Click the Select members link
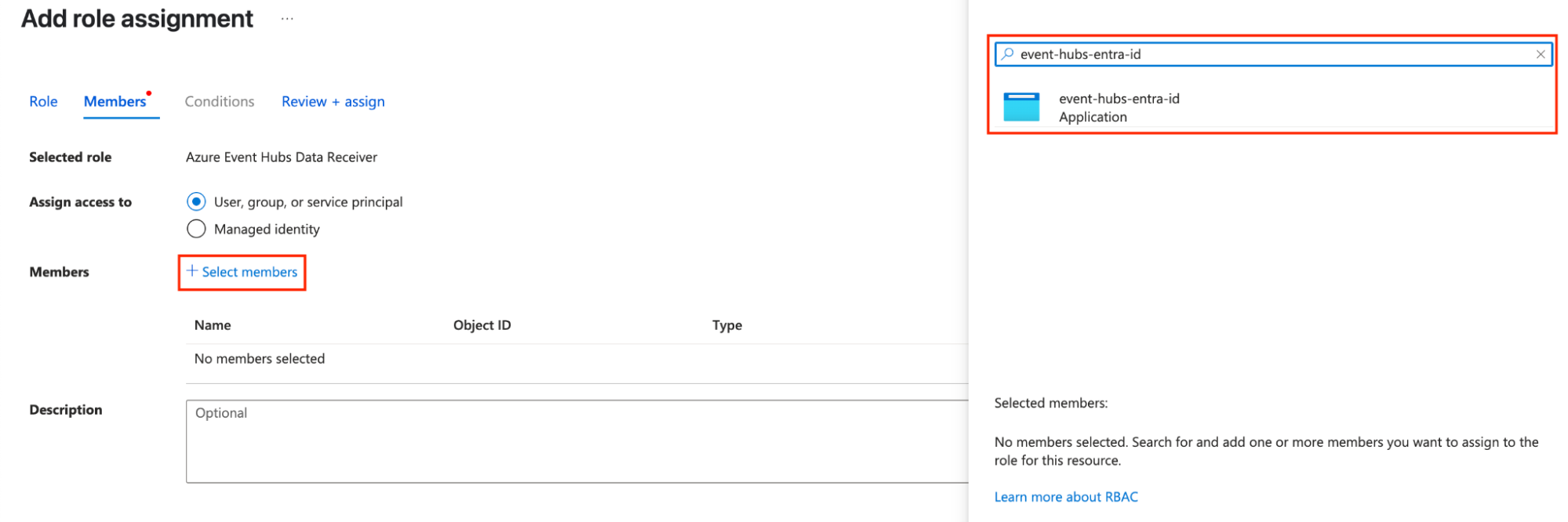Viewport: 1568px width, 522px height. (x=249, y=272)
